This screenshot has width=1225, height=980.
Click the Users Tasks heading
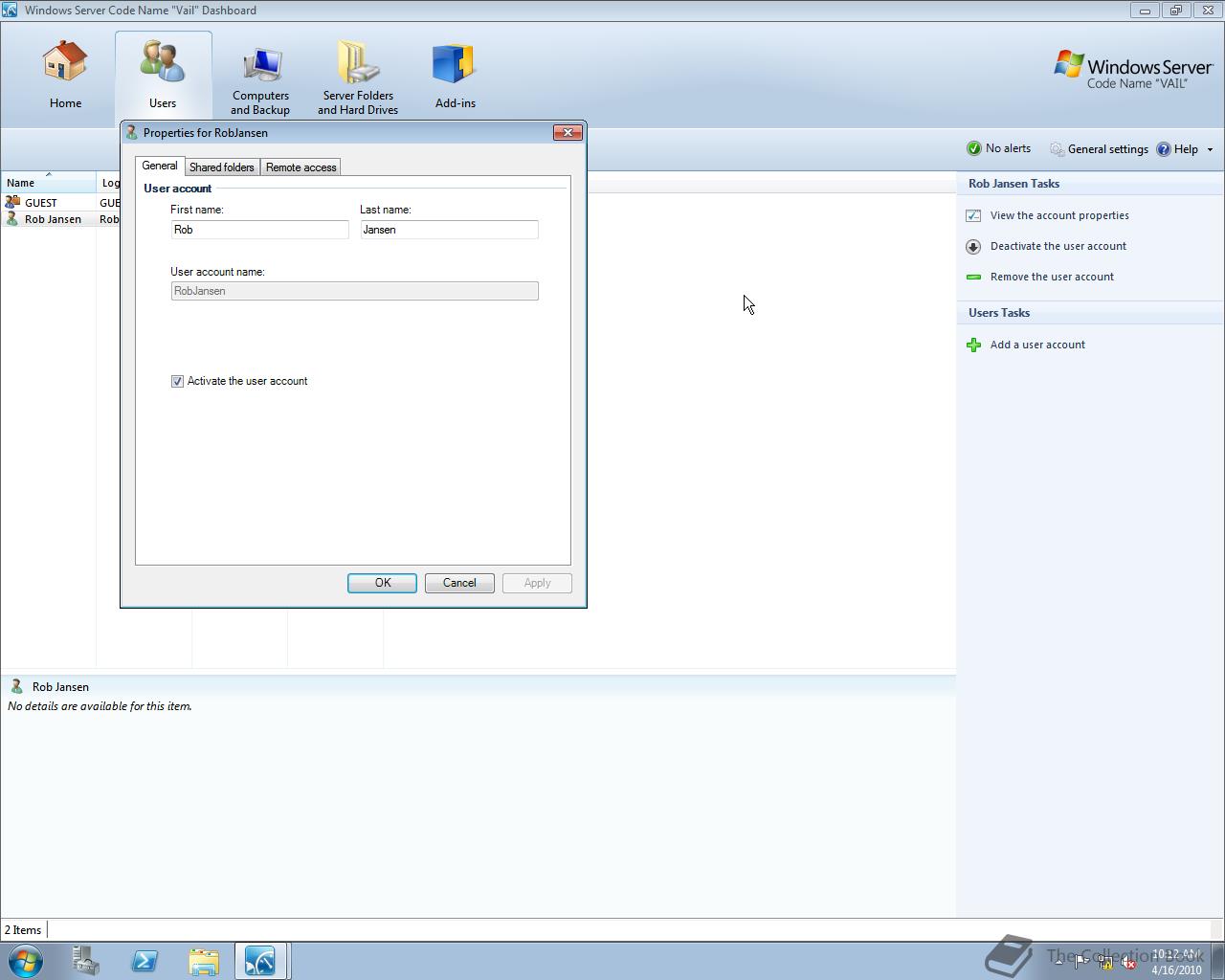[999, 313]
